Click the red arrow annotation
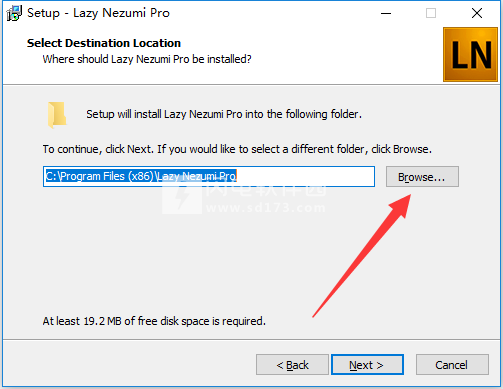 362,256
